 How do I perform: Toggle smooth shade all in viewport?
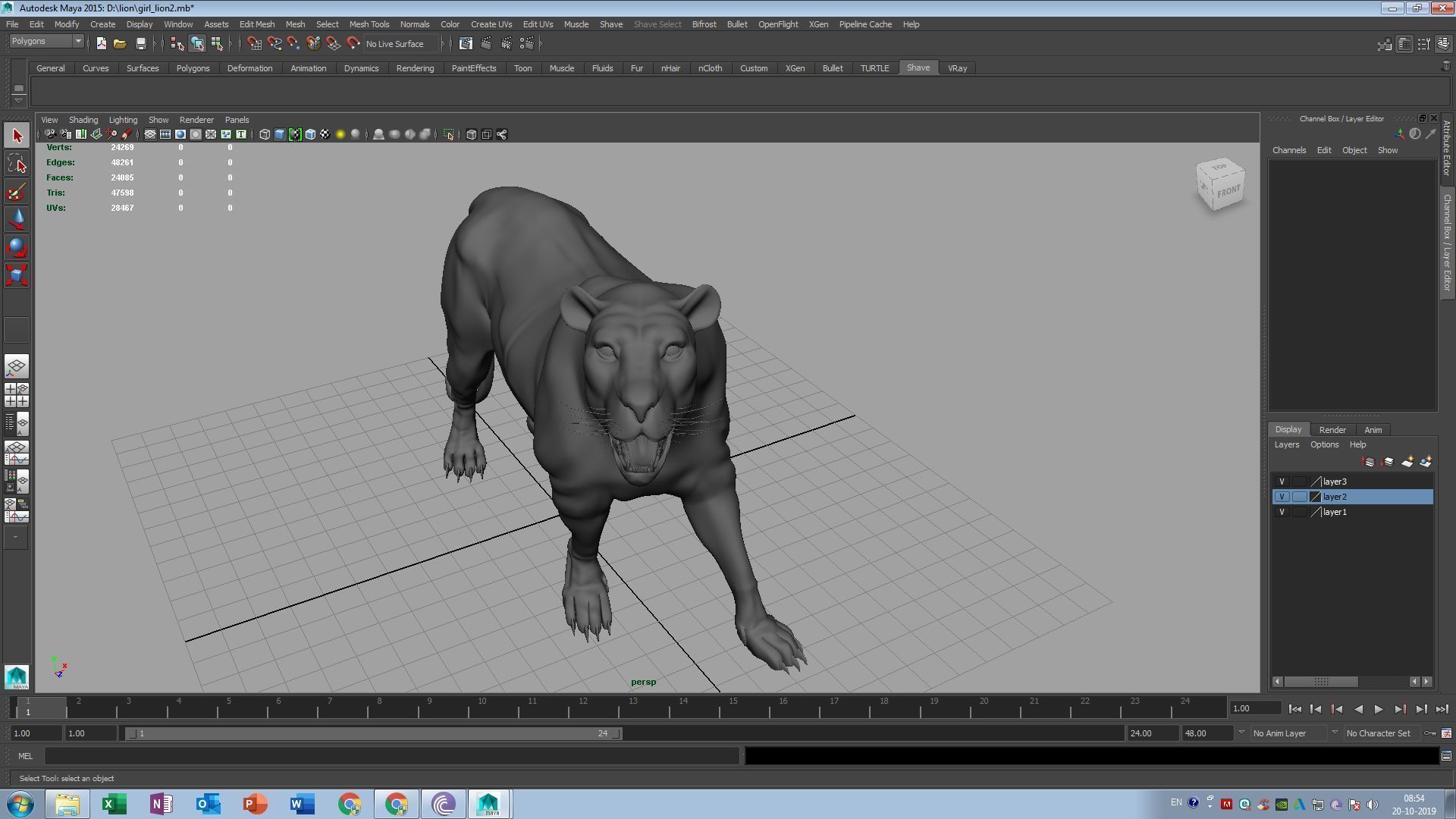(280, 135)
